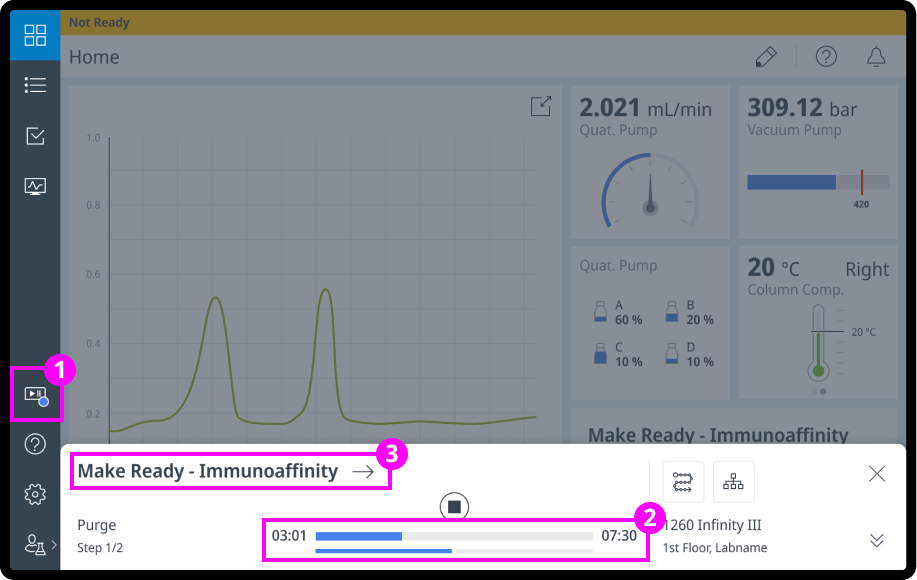Image resolution: width=917 pixels, height=580 pixels.
Task: Click the Purge step progress bar
Action: [x=454, y=537]
